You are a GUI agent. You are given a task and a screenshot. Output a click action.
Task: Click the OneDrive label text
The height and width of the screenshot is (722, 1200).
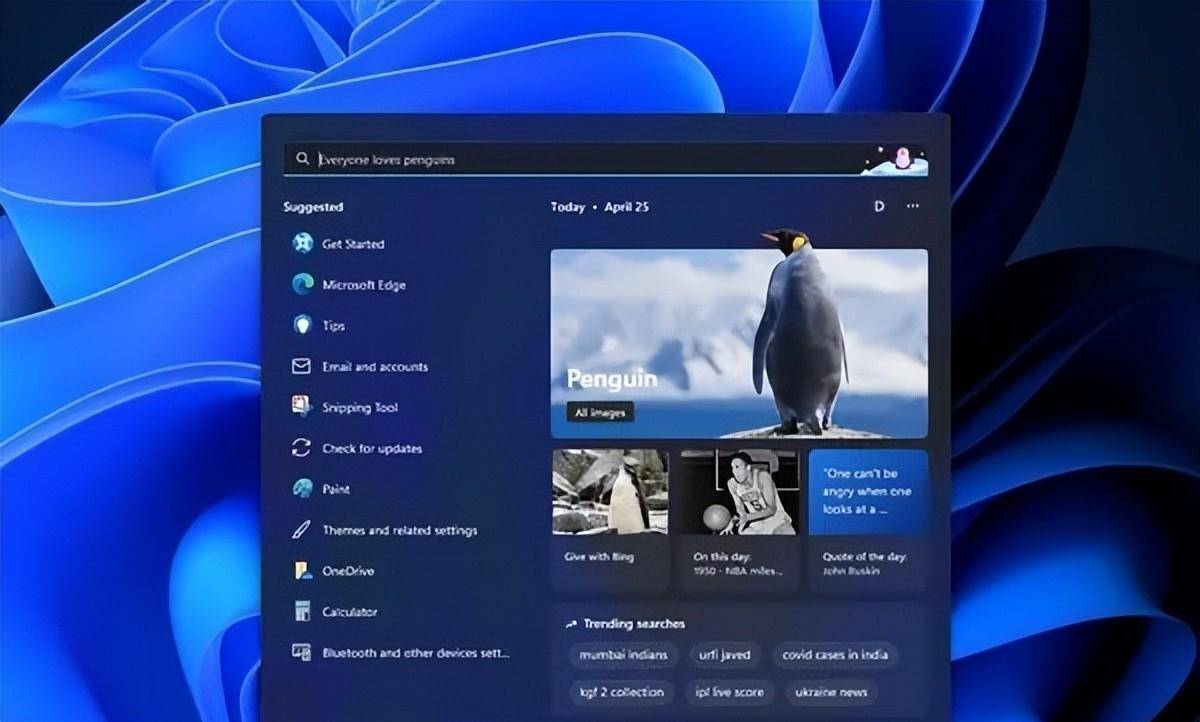[x=349, y=571]
